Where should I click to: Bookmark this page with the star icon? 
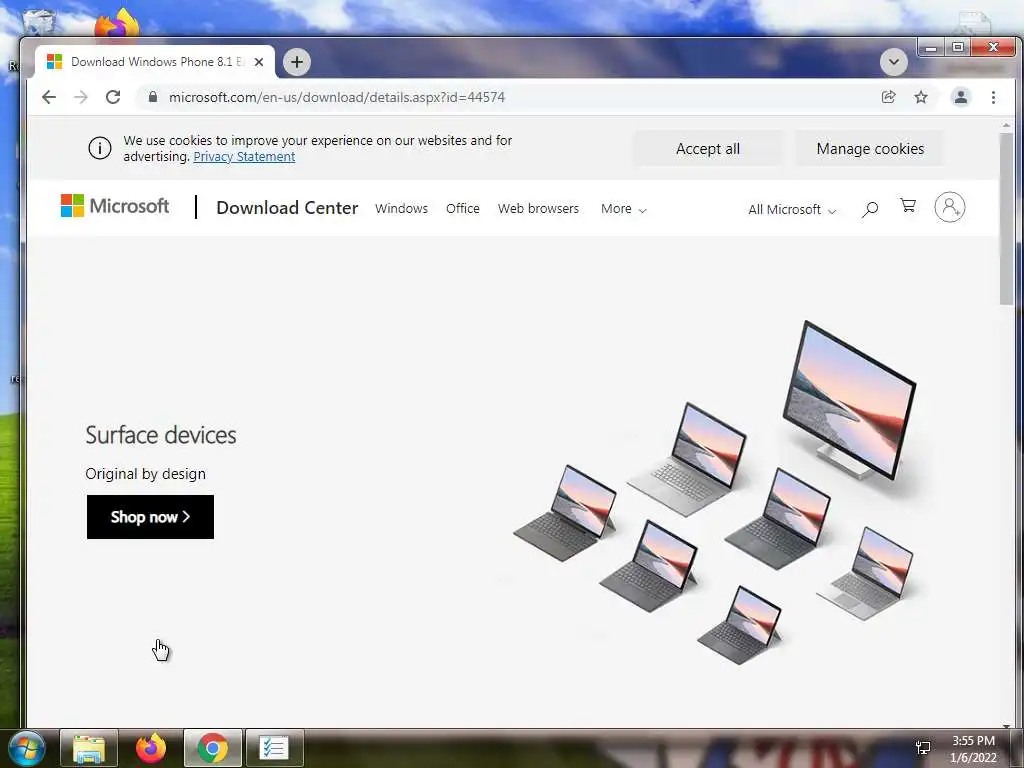tap(921, 97)
